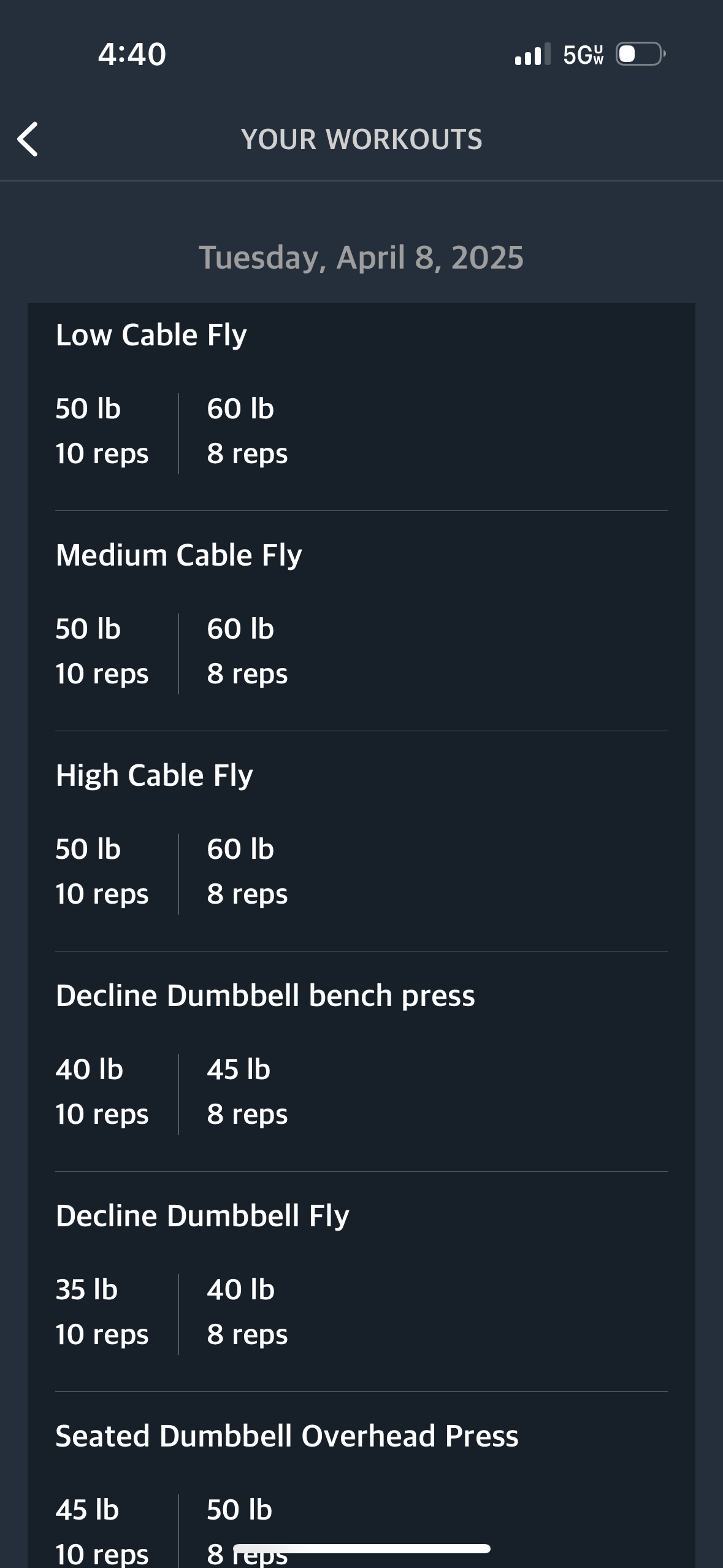Open the Low Cable Fly exercise

point(151,336)
